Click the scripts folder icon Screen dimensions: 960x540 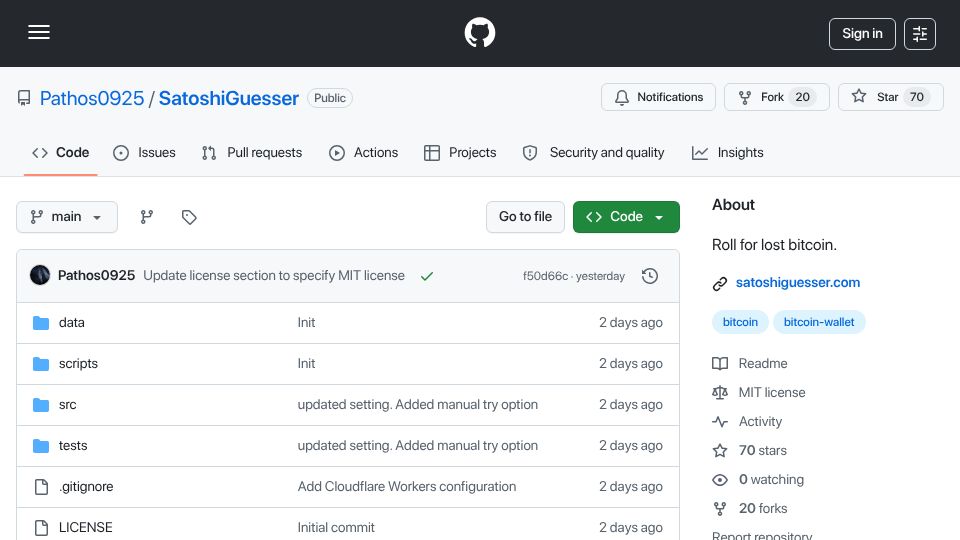(x=41, y=364)
